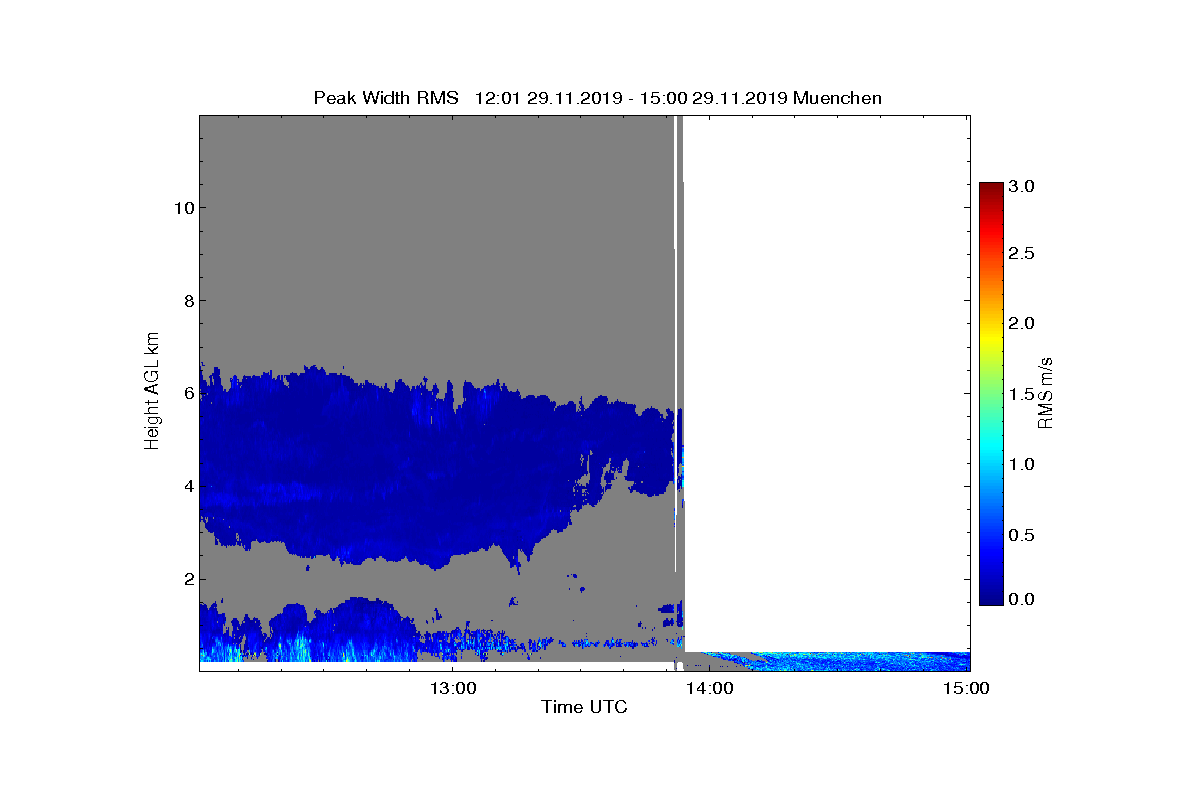Click the 13:00 time axis label
The height and width of the screenshot is (800, 1200).
[x=457, y=687]
